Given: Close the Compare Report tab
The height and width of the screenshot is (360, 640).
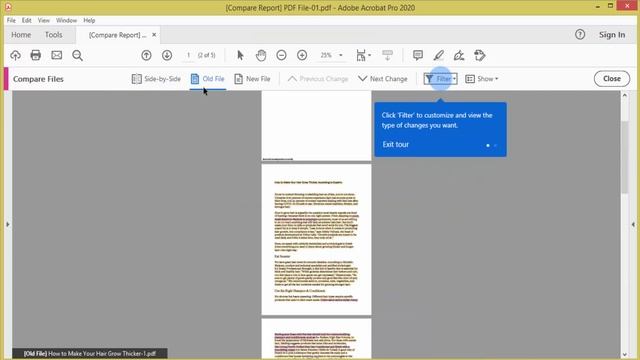Looking at the screenshot, I should coord(154,35).
